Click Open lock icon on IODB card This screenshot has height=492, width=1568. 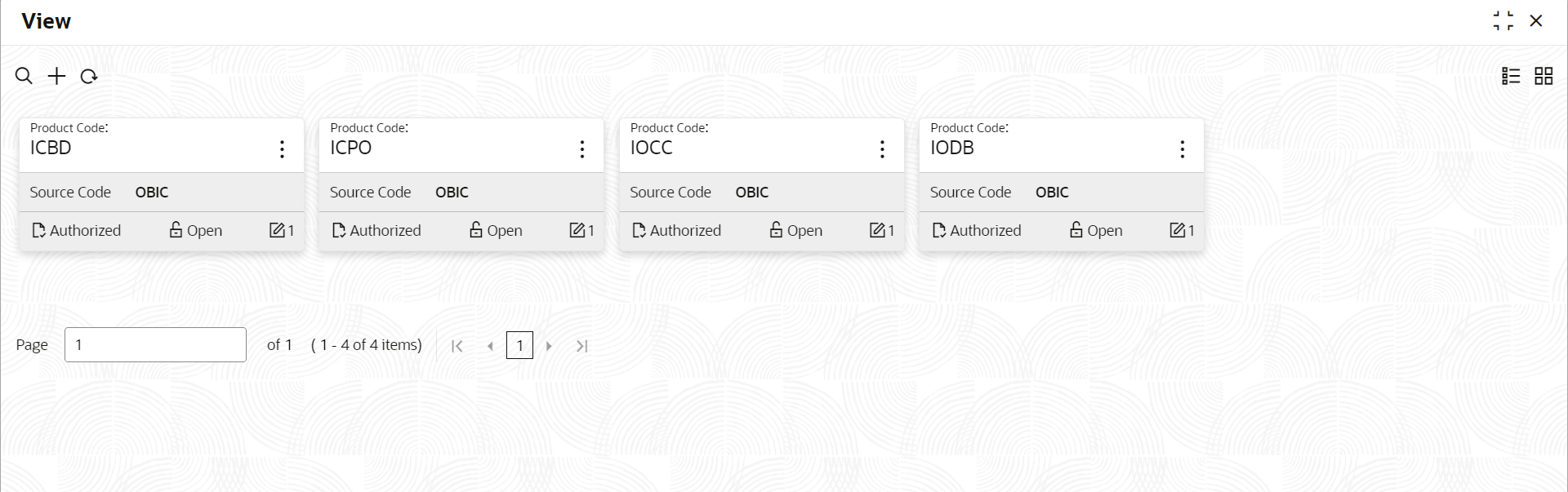(x=1076, y=230)
